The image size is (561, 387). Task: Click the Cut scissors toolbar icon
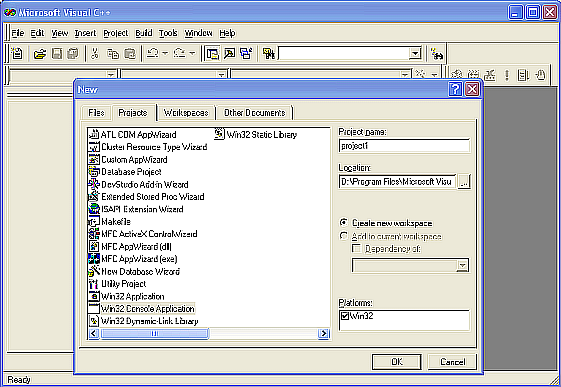click(95, 54)
